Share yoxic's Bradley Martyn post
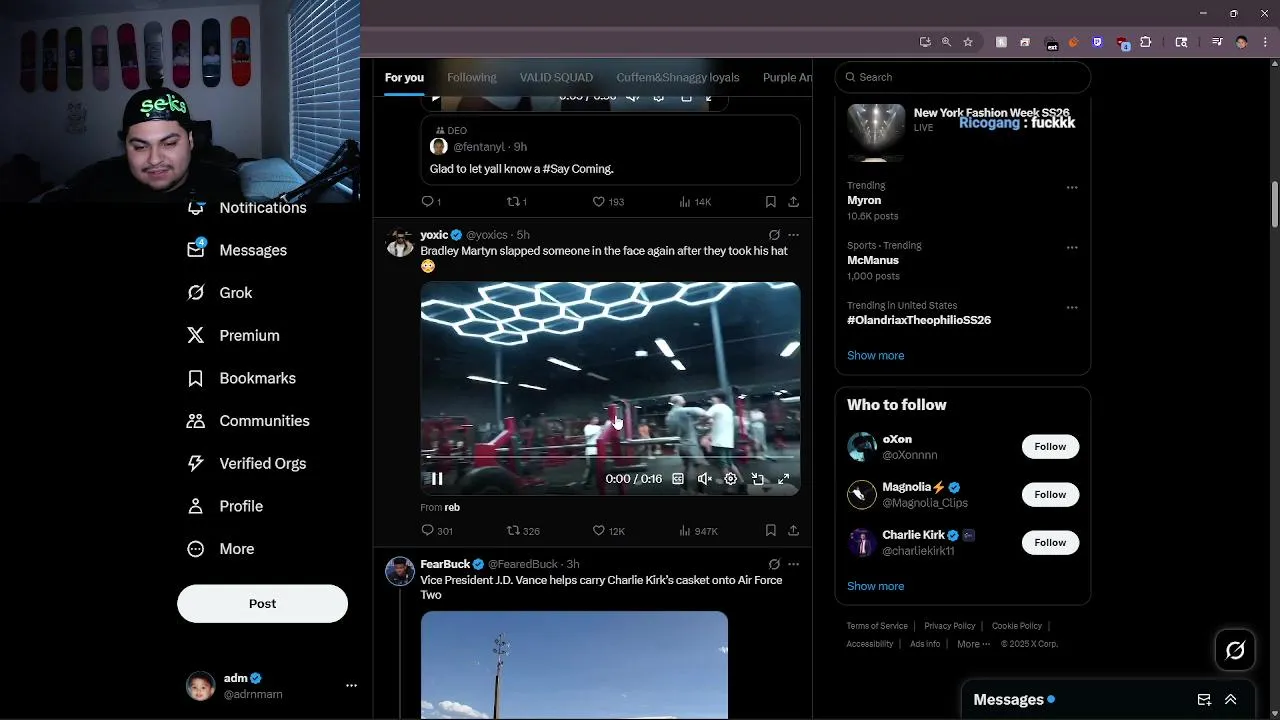This screenshot has height=720, width=1280. (x=793, y=531)
